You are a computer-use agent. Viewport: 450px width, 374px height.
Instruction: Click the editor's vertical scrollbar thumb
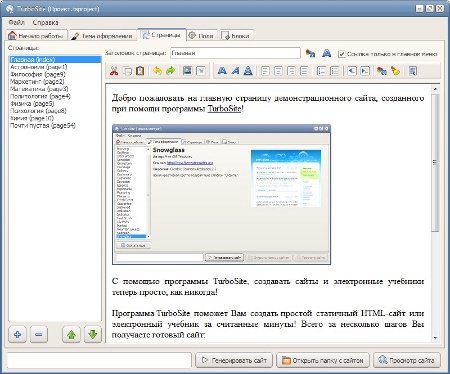tap(435, 163)
